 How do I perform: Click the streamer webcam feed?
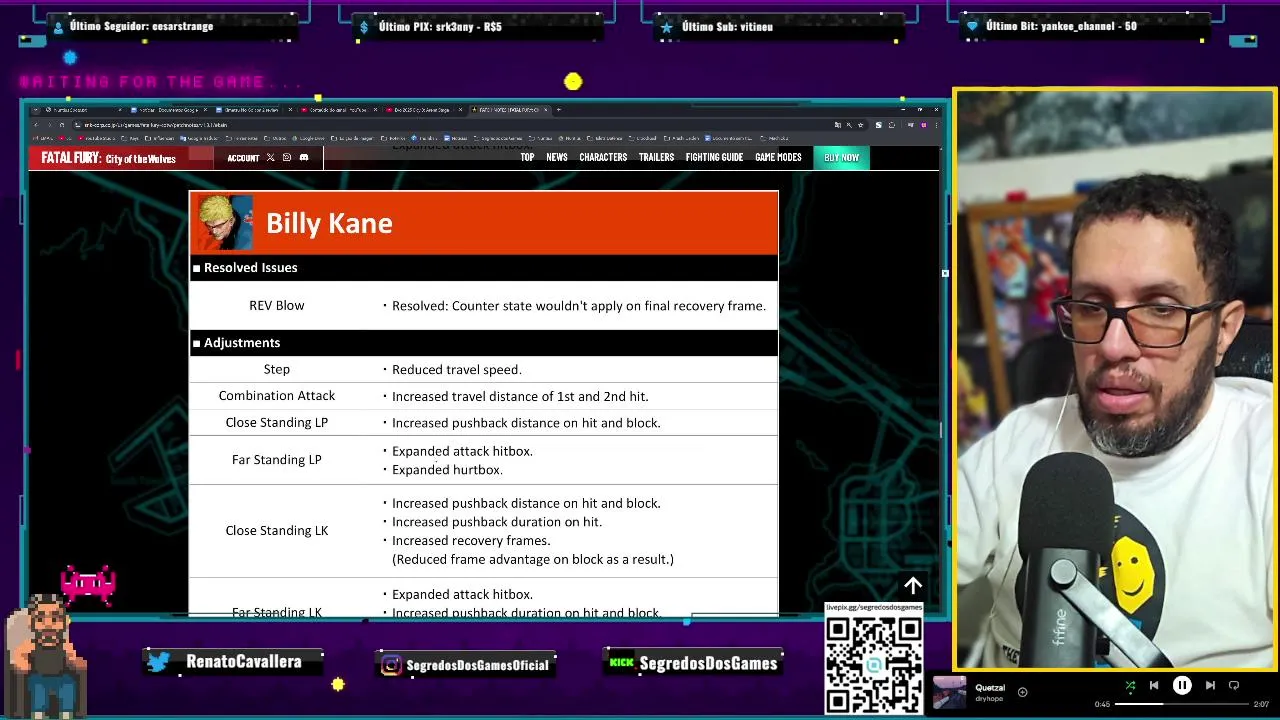[x=1114, y=380]
